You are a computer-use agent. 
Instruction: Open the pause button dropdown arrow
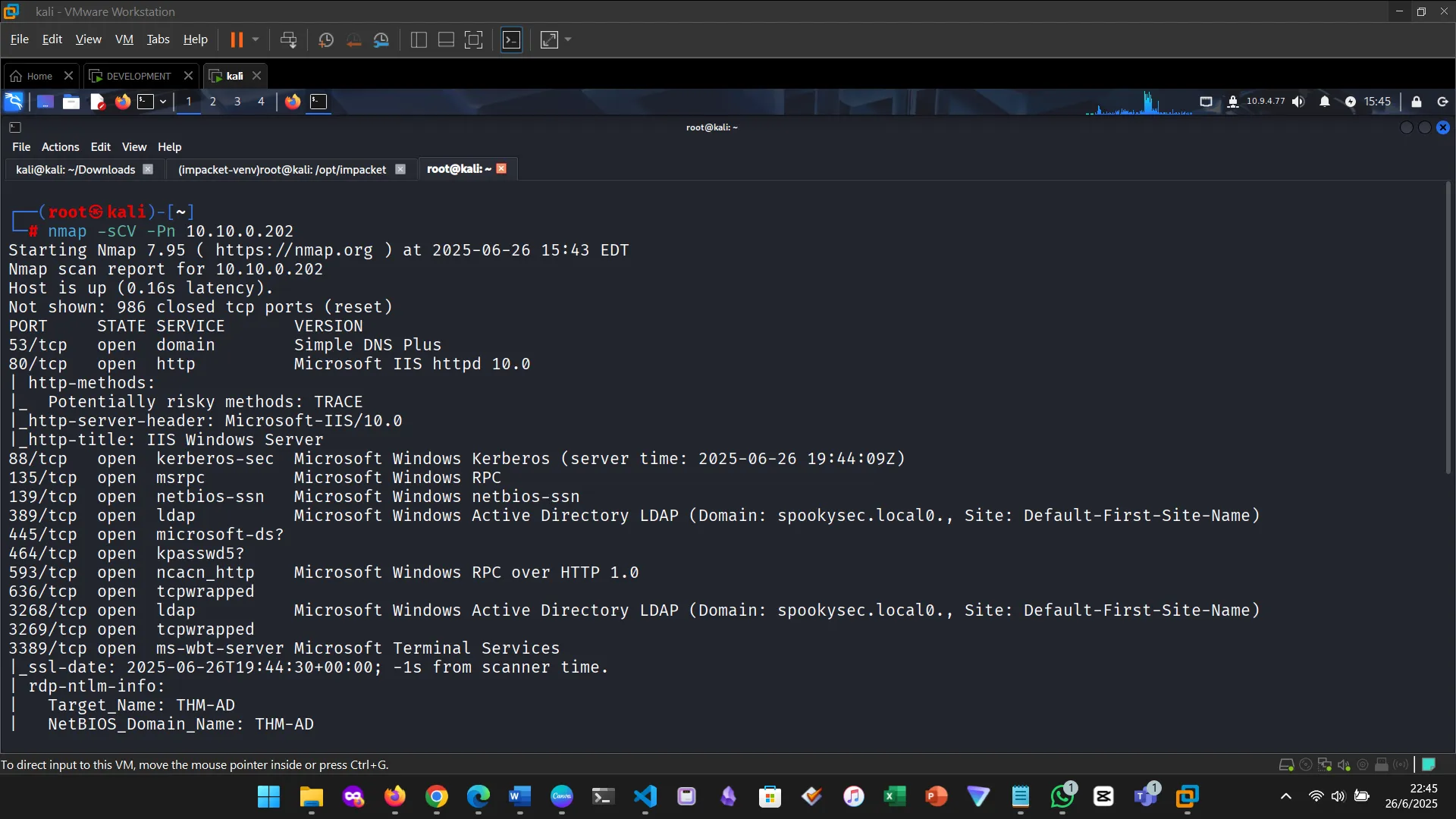coord(256,39)
